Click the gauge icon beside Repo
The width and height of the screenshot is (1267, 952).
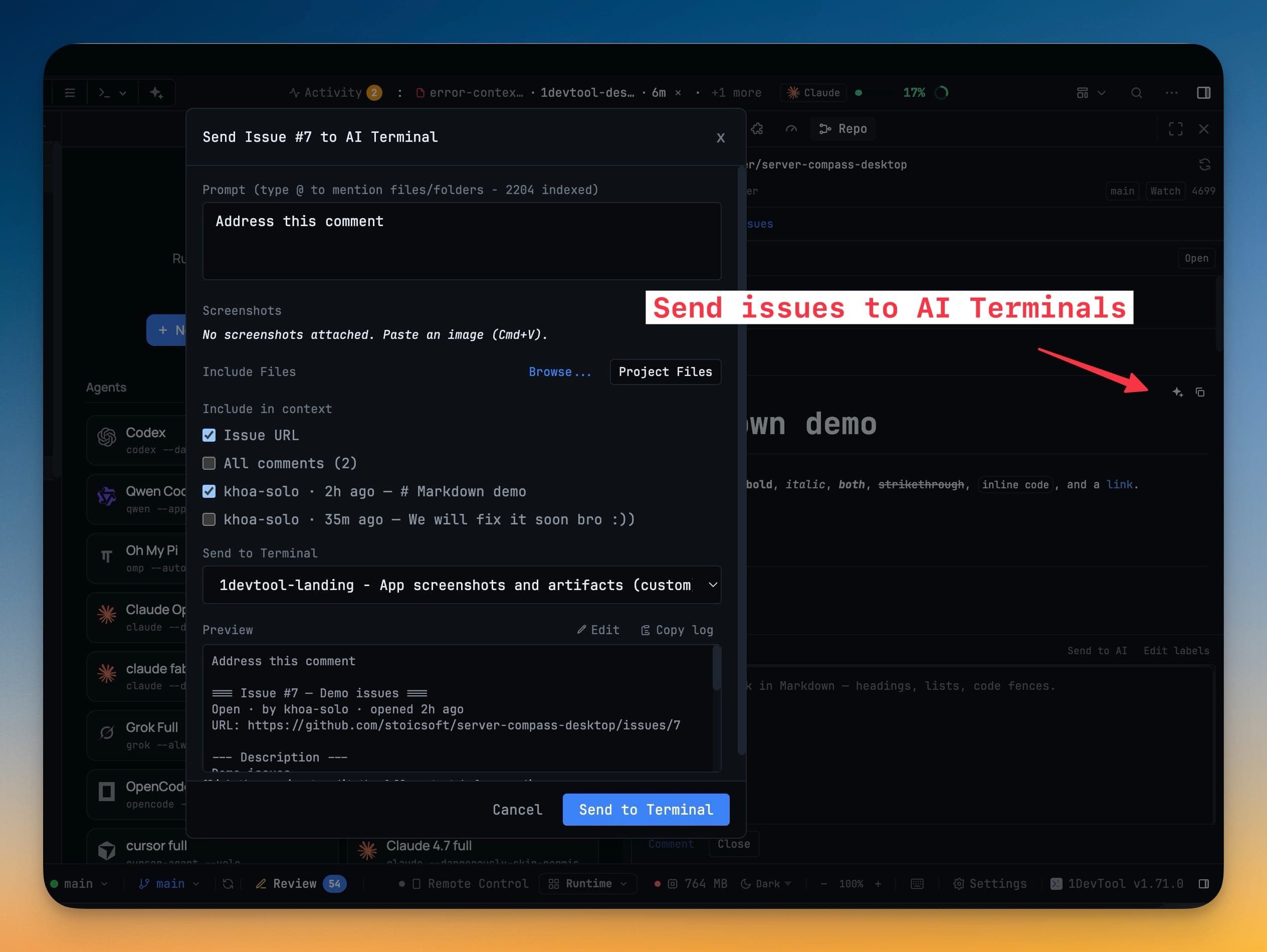point(791,129)
